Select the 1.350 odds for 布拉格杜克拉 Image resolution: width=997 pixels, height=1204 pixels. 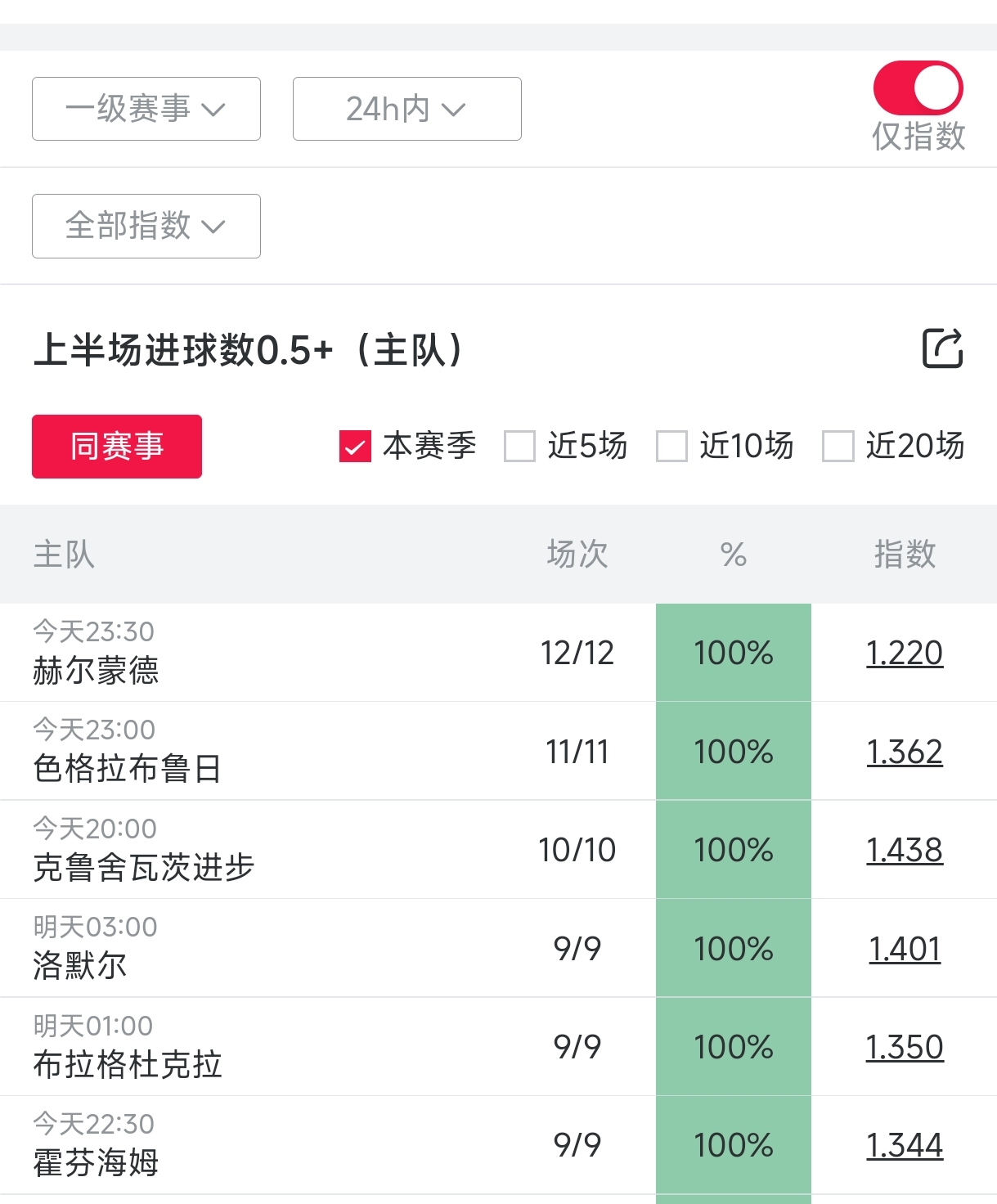904,1047
